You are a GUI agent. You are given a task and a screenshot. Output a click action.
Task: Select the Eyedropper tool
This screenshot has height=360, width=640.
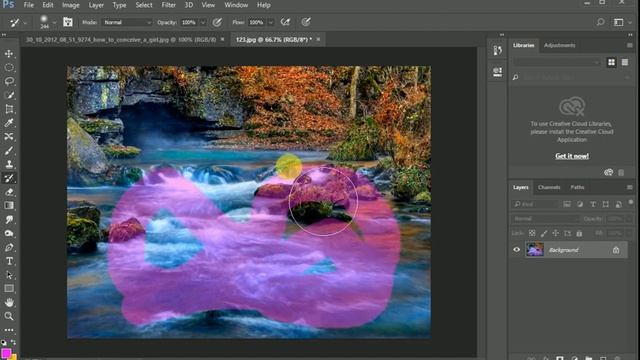(9, 122)
